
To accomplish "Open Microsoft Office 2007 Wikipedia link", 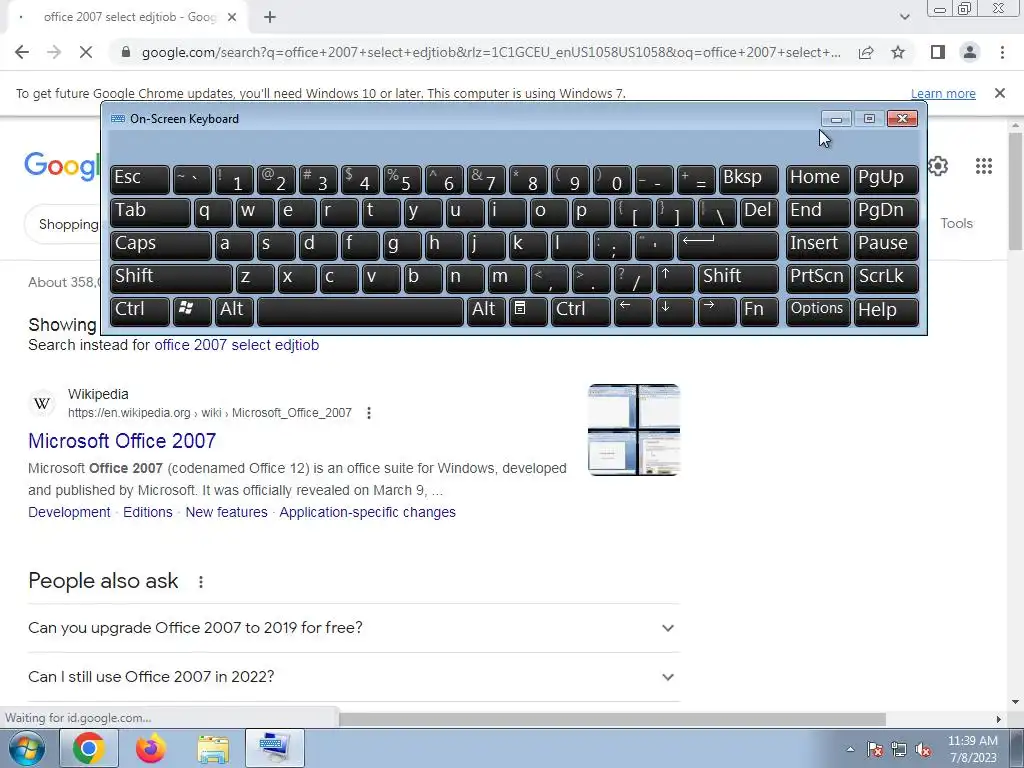I will click(x=122, y=441).
